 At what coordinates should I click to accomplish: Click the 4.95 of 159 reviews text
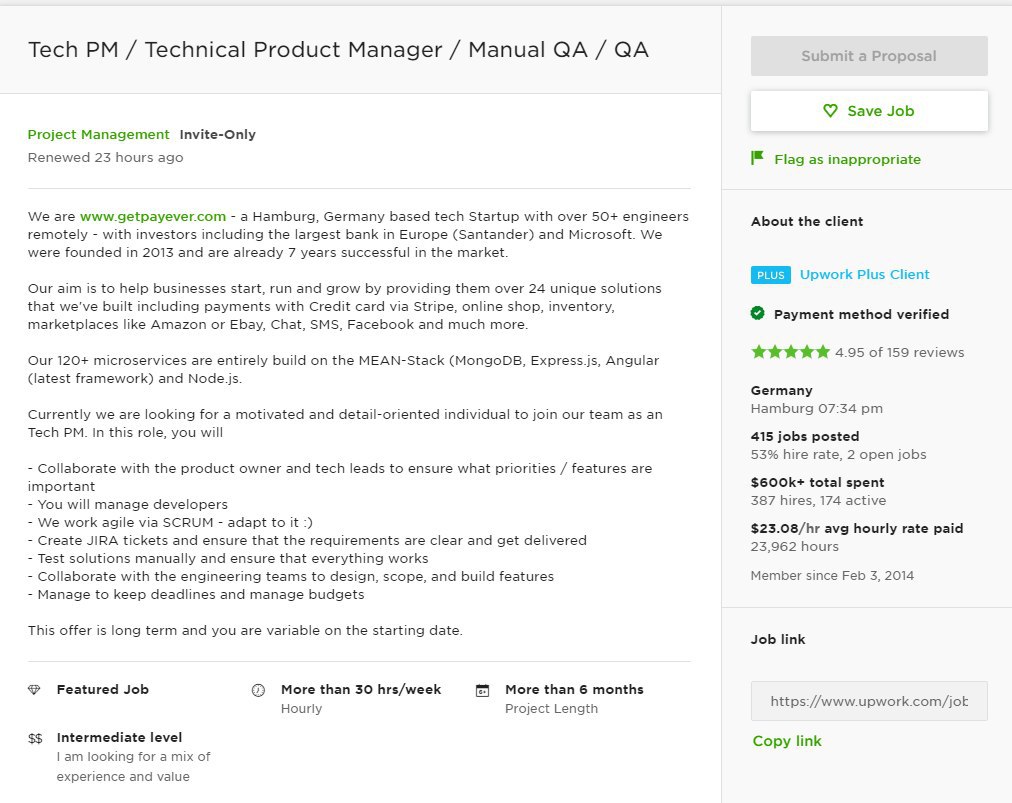[x=899, y=352]
